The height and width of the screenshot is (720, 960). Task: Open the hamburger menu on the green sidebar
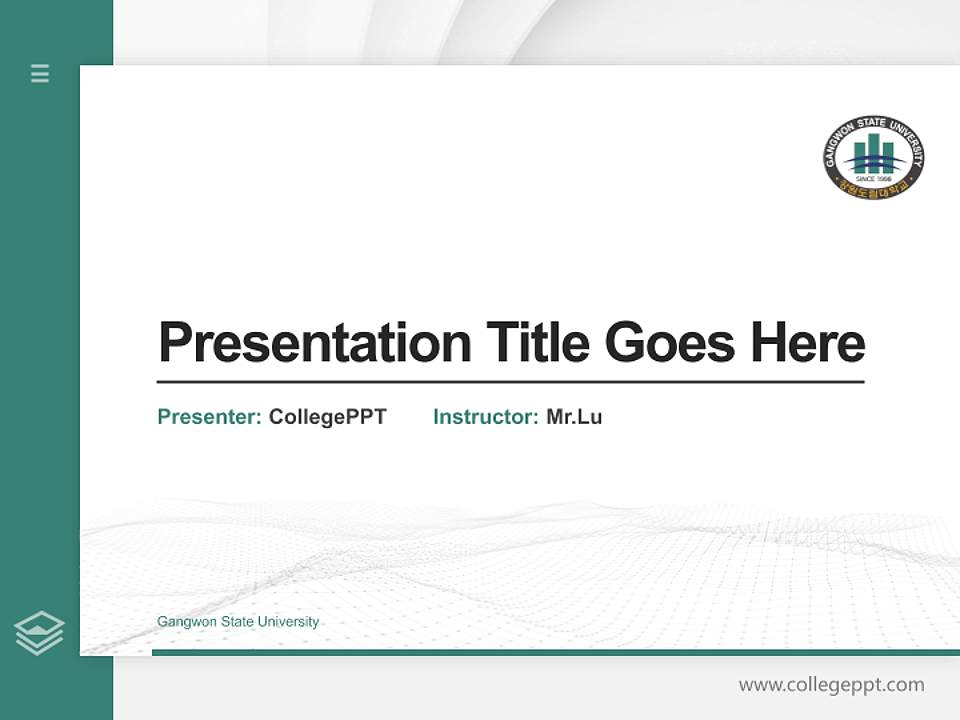click(x=39, y=74)
